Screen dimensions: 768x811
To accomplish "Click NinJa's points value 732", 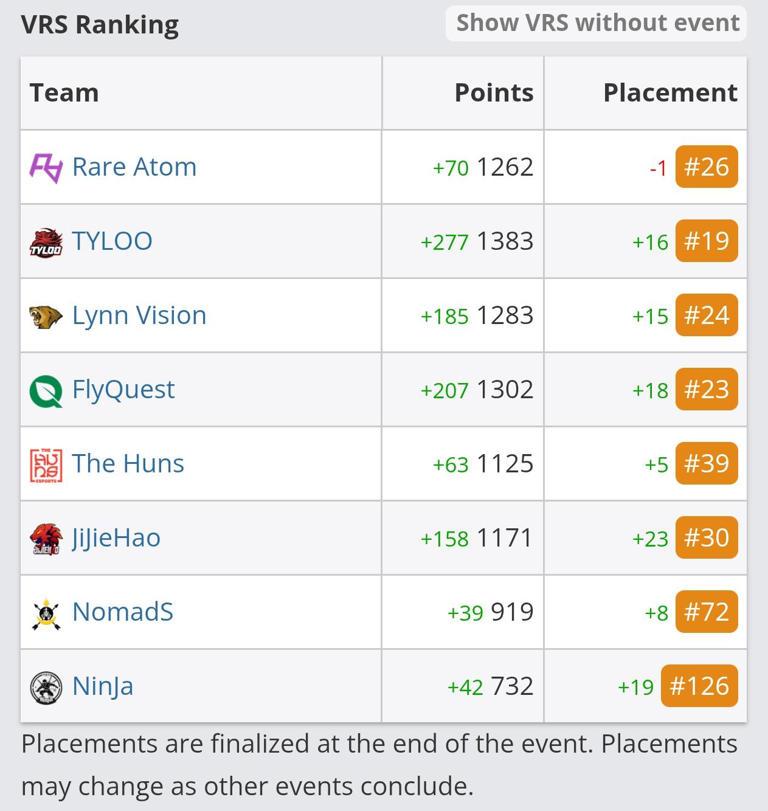I will pos(509,686).
